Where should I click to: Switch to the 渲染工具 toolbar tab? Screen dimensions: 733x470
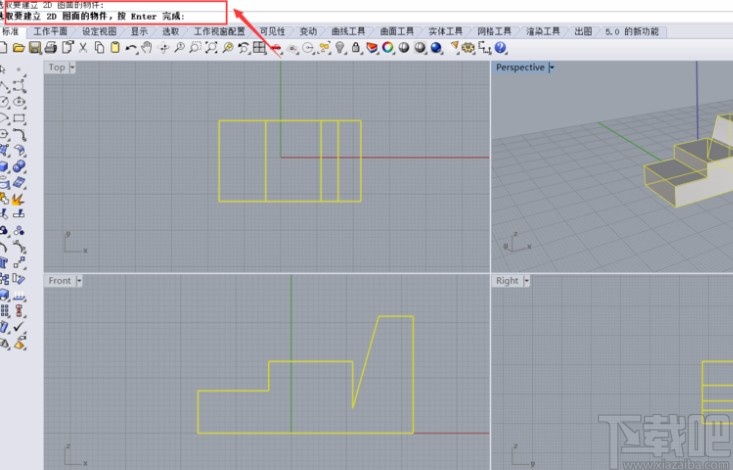pos(543,31)
